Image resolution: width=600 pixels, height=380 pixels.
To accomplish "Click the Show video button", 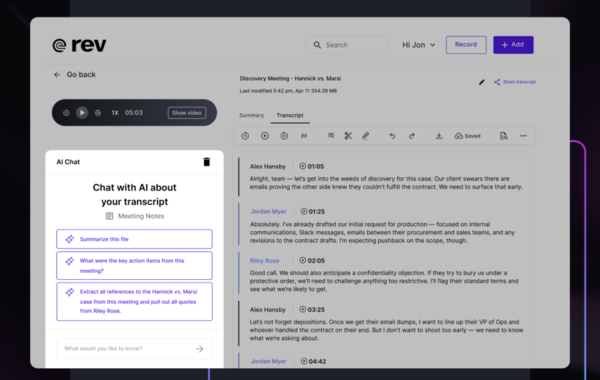I will tap(187, 113).
